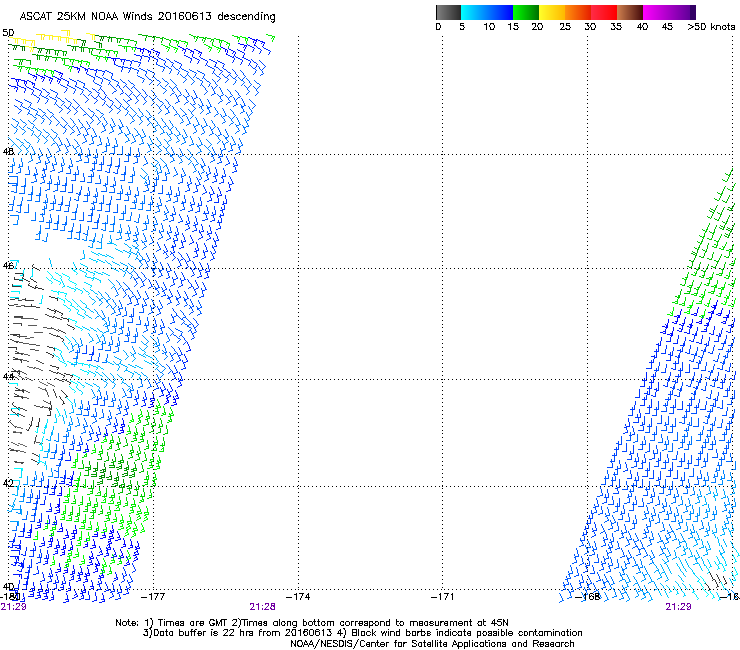The width and height of the screenshot is (740, 650).
Task: Click the NOAA/NESDIS Center for Satellite Applications credit
Action: 432,644
